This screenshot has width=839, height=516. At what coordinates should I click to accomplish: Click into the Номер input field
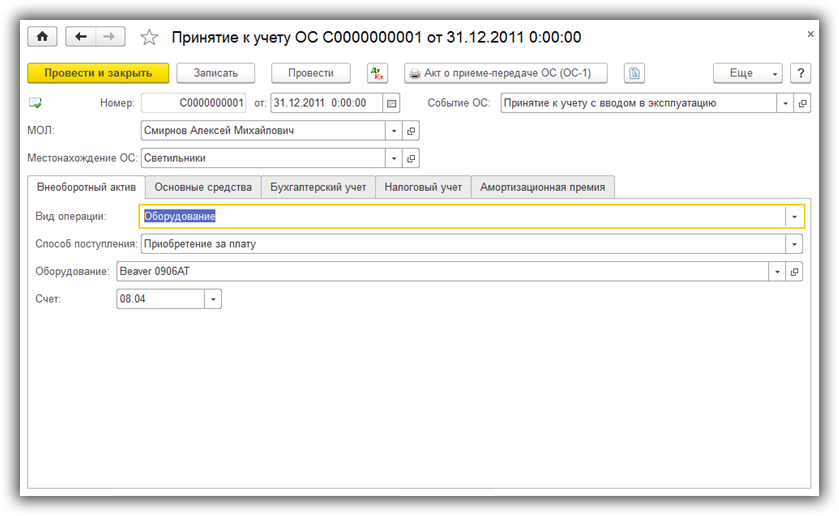pyautogui.click(x=193, y=103)
